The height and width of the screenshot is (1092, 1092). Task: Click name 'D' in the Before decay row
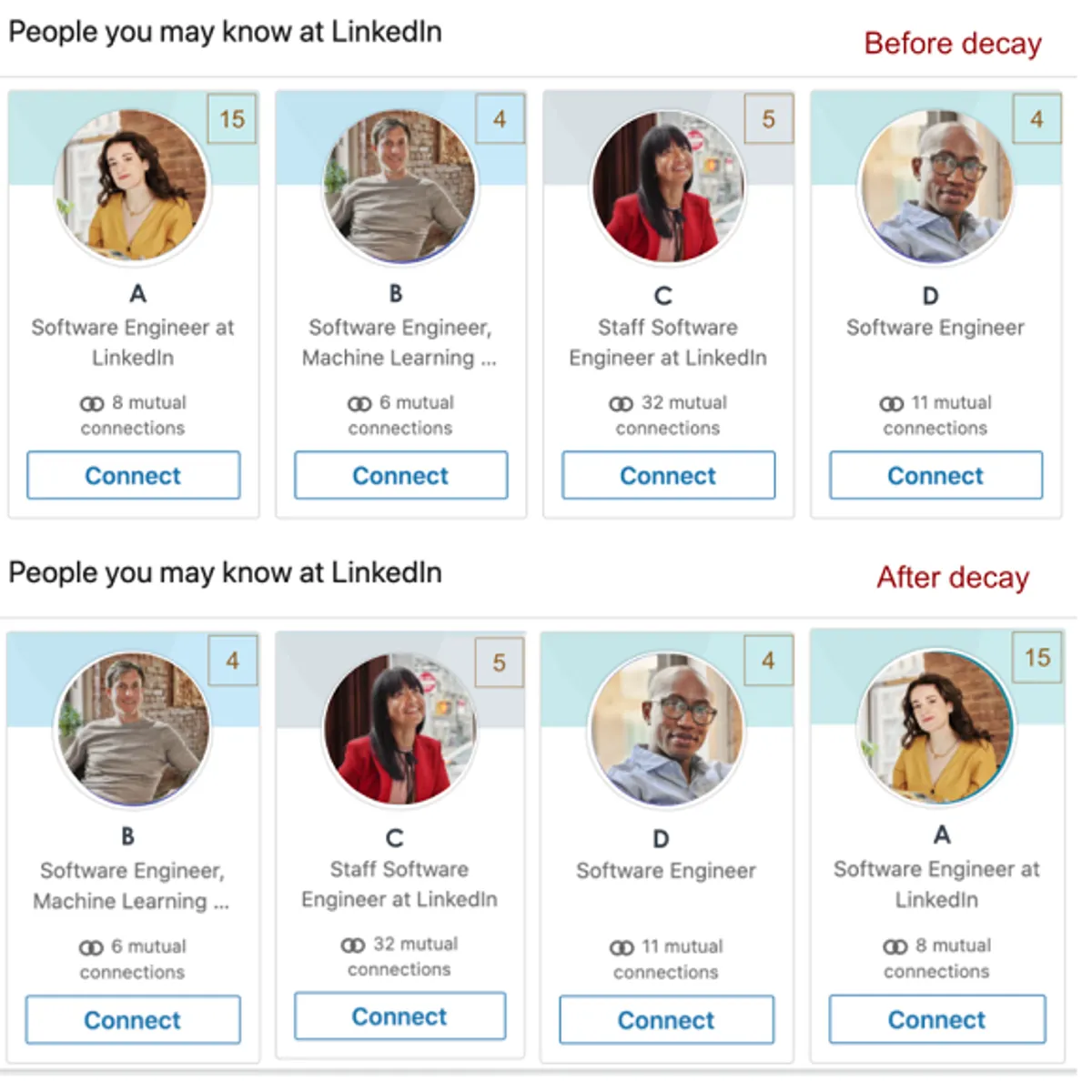click(x=930, y=296)
